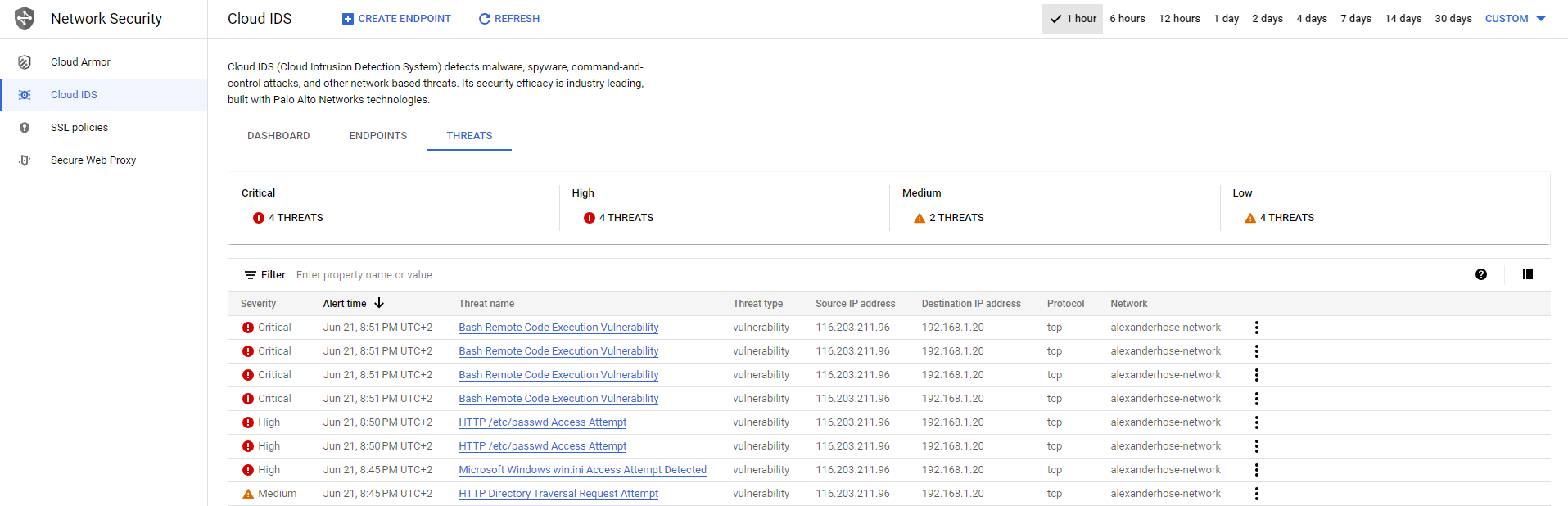1568x506 pixels.
Task: Click Jun 21, 8:45 PM time in Medium row
Action: click(x=377, y=494)
